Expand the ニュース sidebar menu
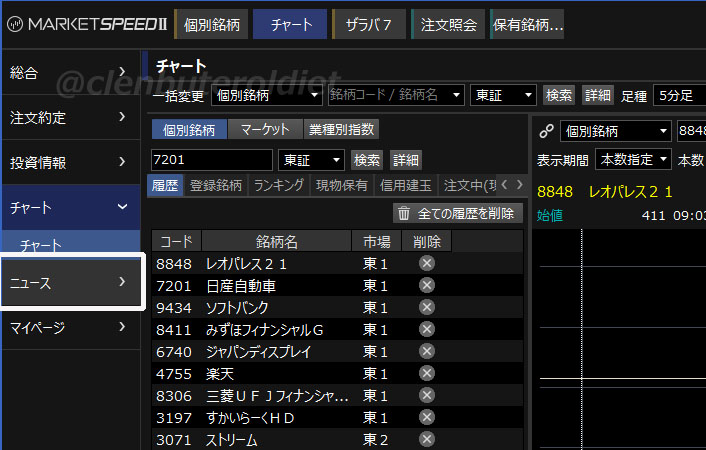This screenshot has height=450, width=706. coord(71,282)
